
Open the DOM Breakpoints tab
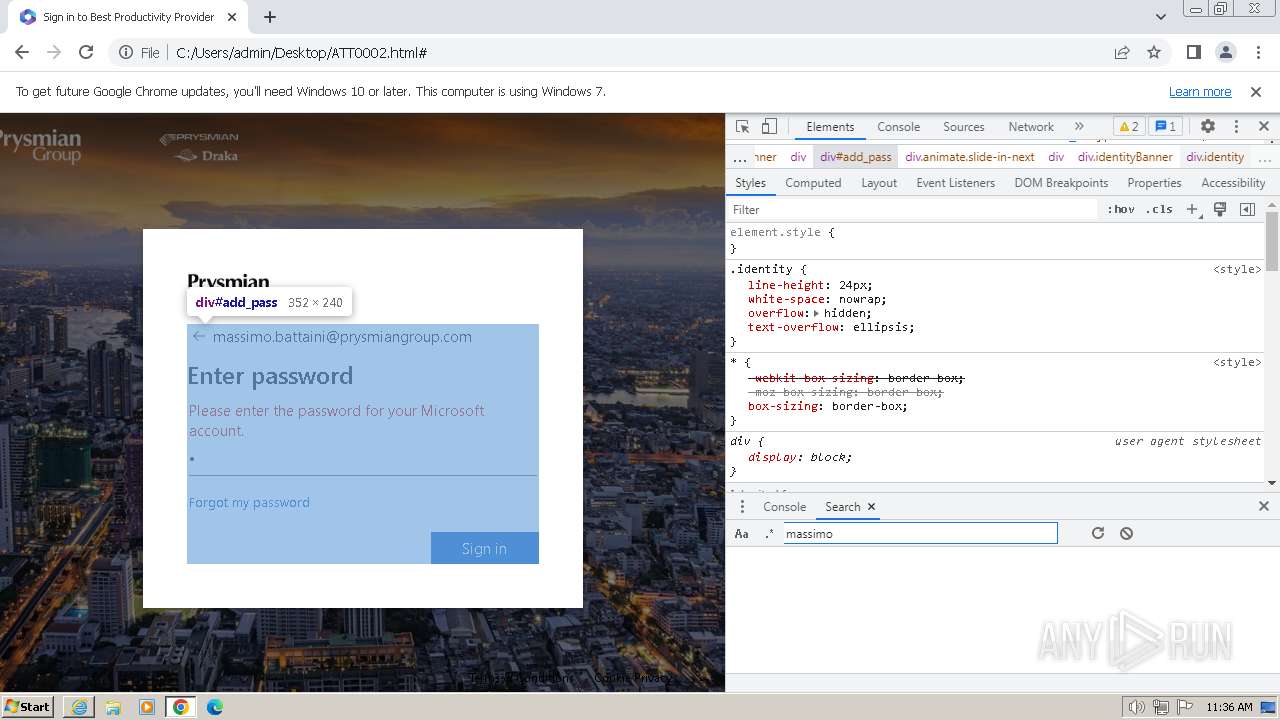[x=1061, y=183]
